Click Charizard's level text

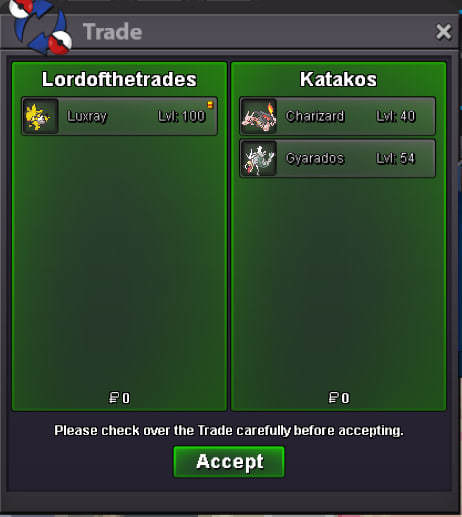[x=396, y=116]
